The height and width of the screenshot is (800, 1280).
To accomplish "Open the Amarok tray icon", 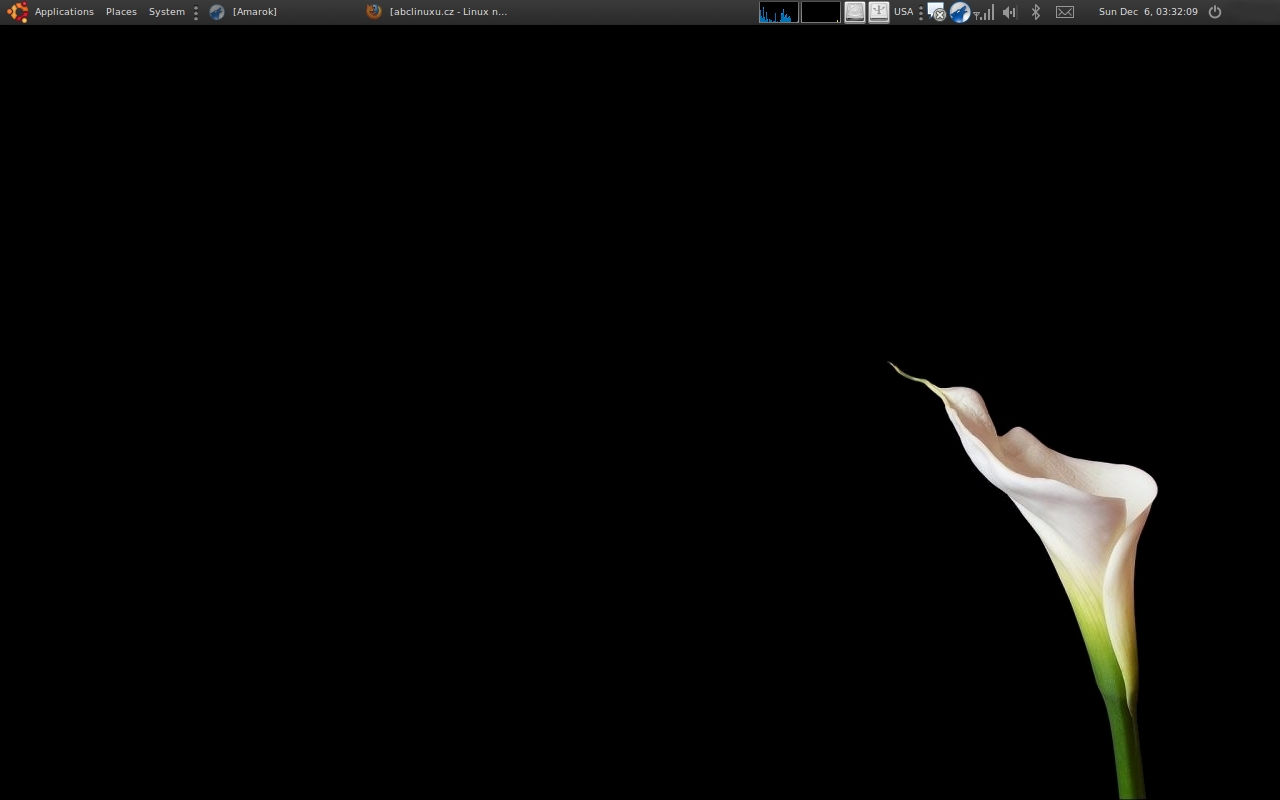I will click(x=960, y=12).
